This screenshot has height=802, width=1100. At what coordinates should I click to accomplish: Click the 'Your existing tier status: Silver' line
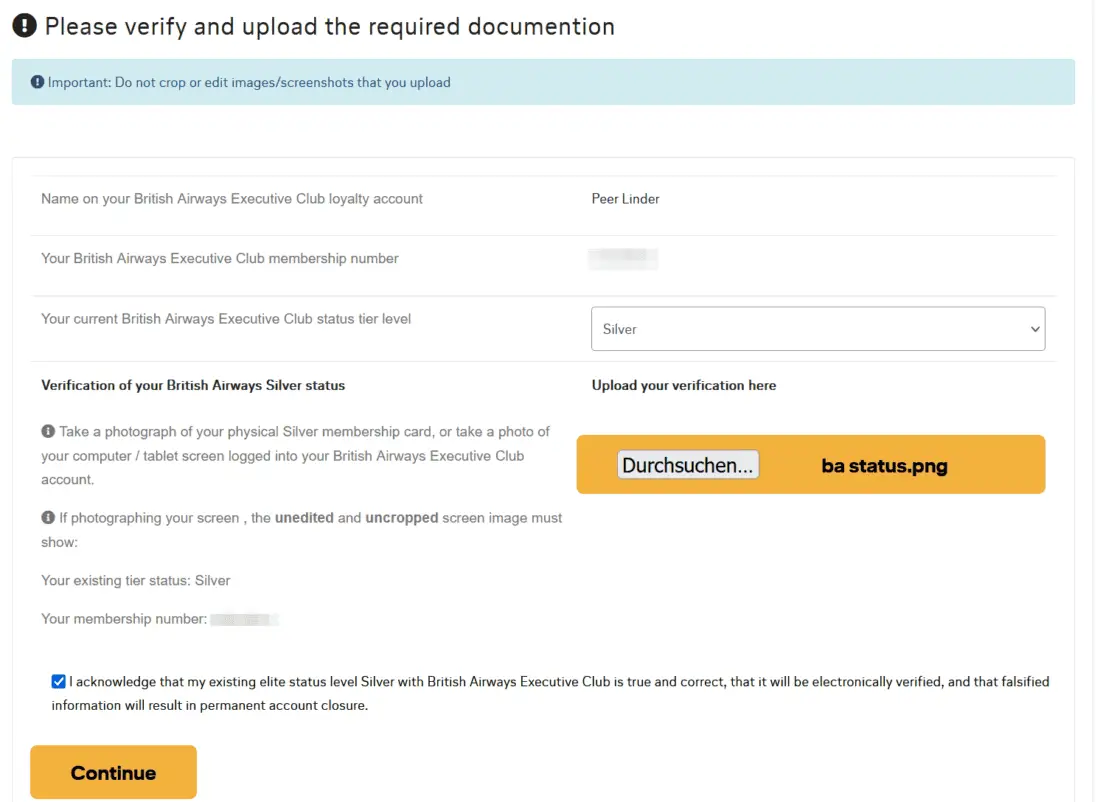tap(136, 580)
